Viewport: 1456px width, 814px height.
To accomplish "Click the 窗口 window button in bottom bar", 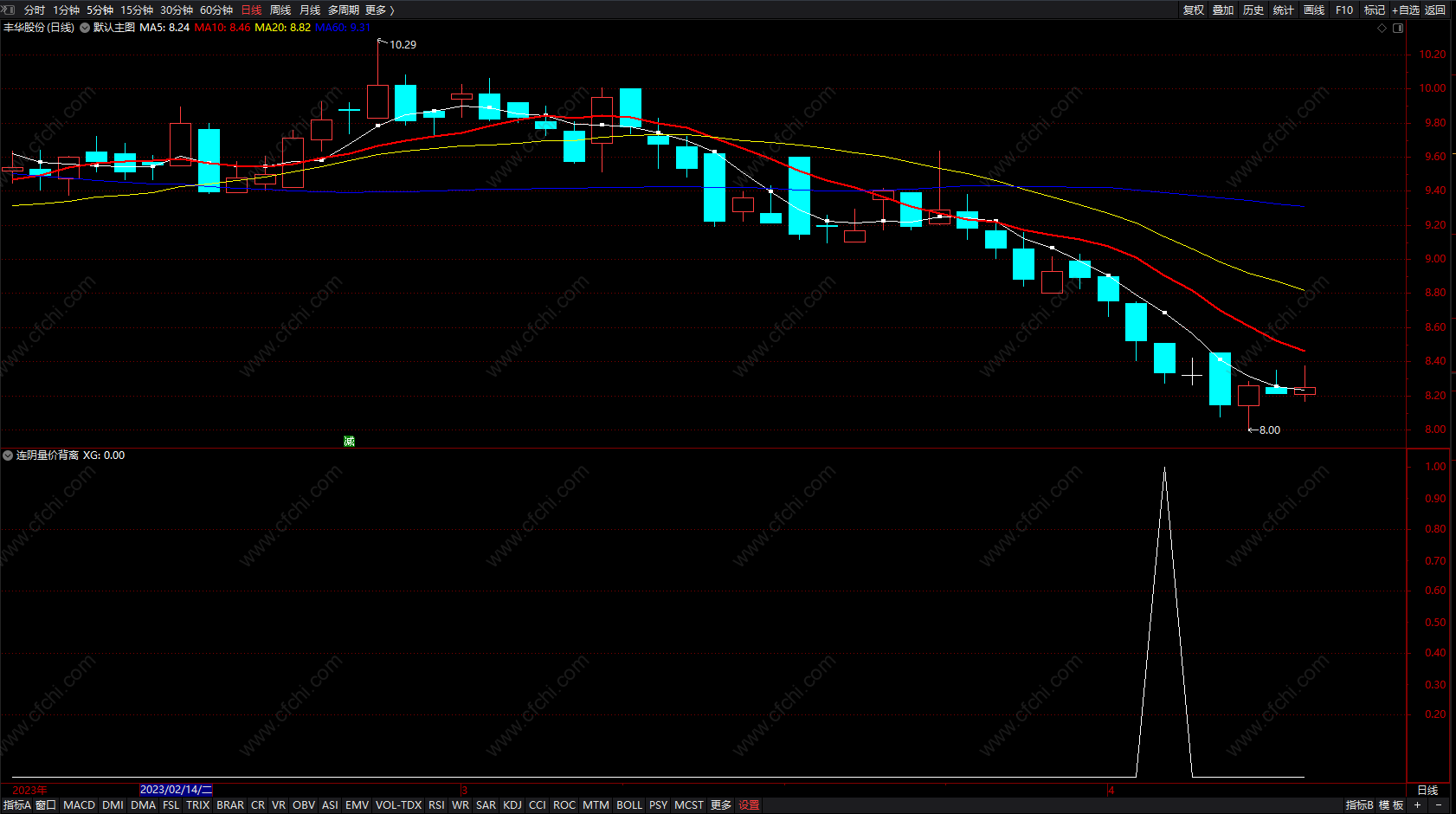I will coord(46,804).
